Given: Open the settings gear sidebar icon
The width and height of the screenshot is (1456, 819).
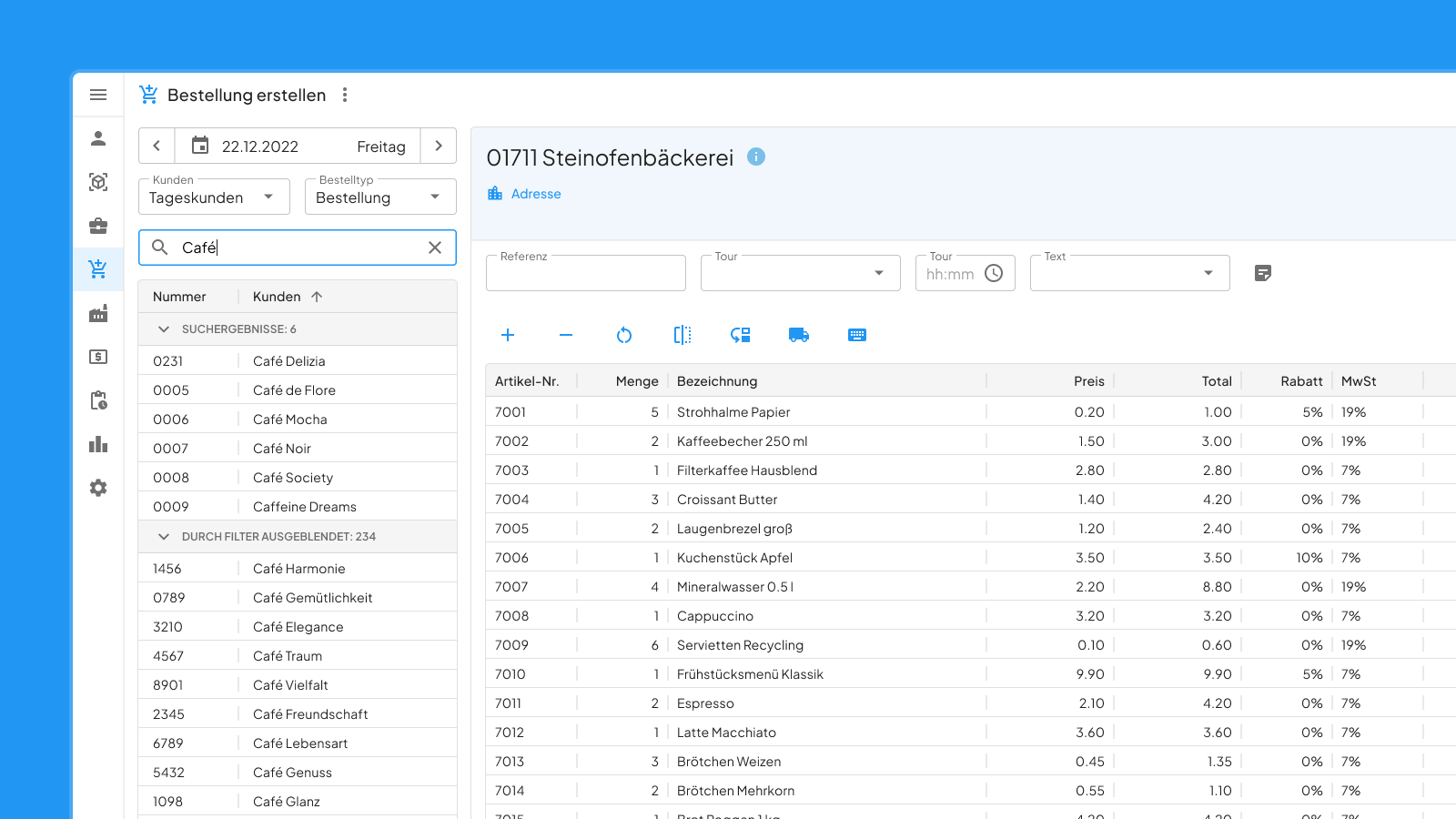Looking at the screenshot, I should [98, 488].
